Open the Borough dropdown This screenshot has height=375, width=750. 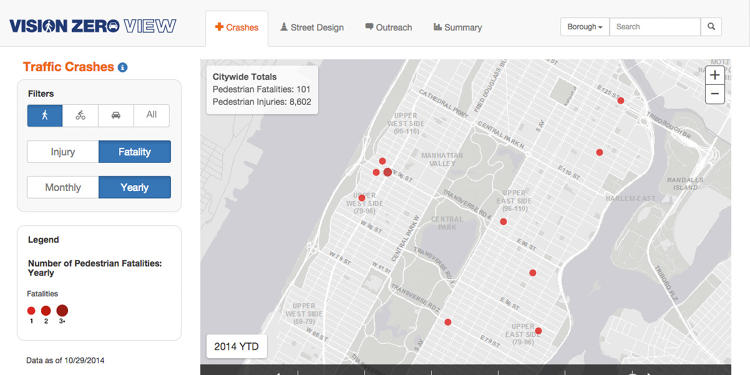pos(585,27)
